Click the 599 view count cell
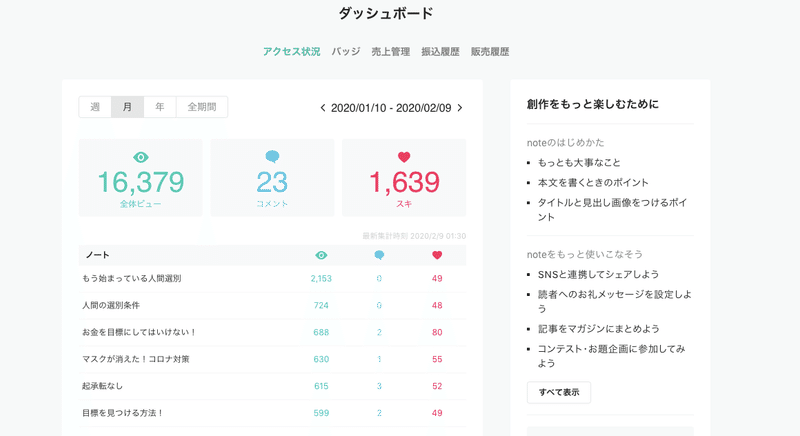The image size is (800, 436). [x=321, y=413]
